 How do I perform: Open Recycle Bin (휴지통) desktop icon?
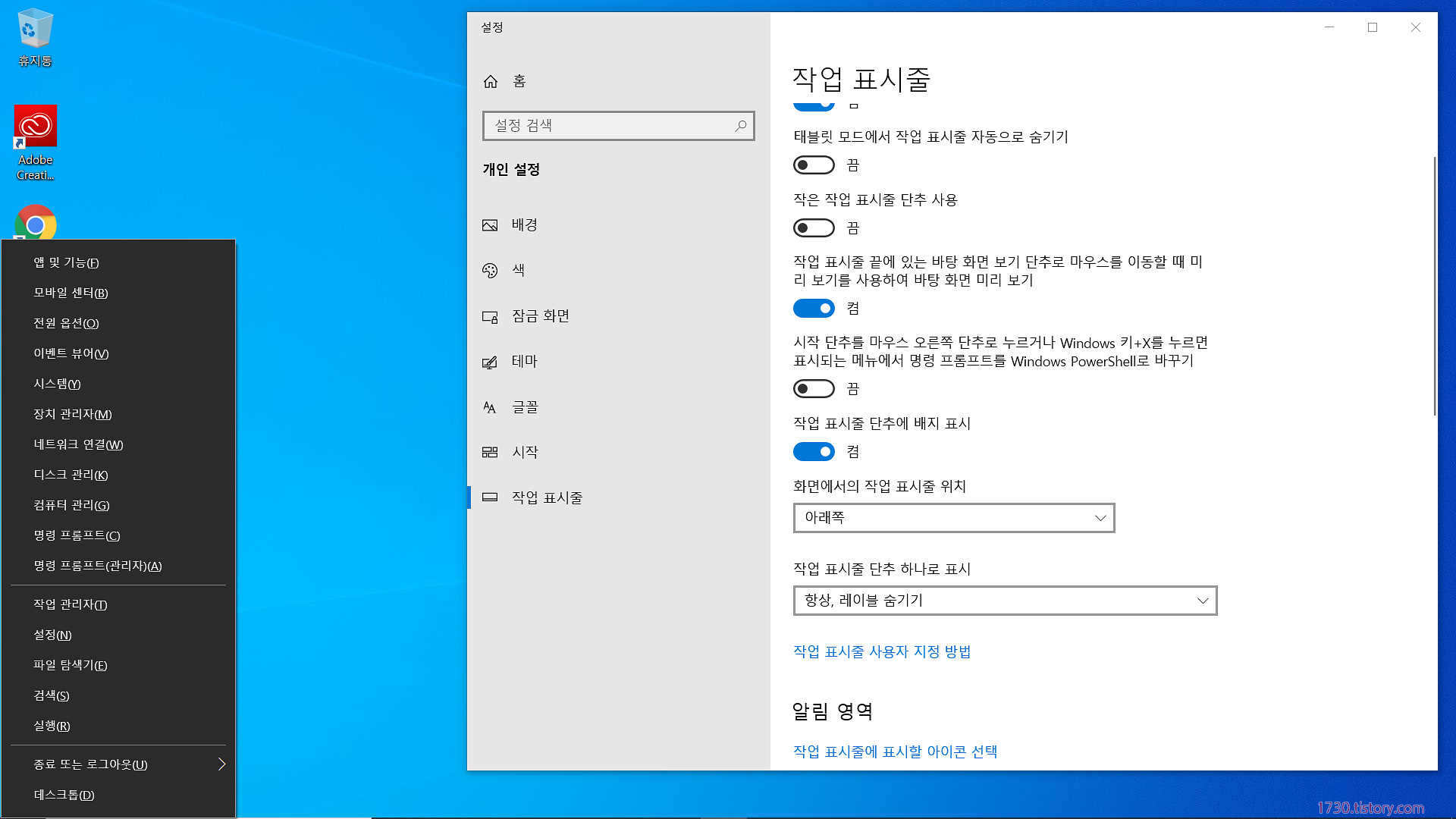click(35, 30)
